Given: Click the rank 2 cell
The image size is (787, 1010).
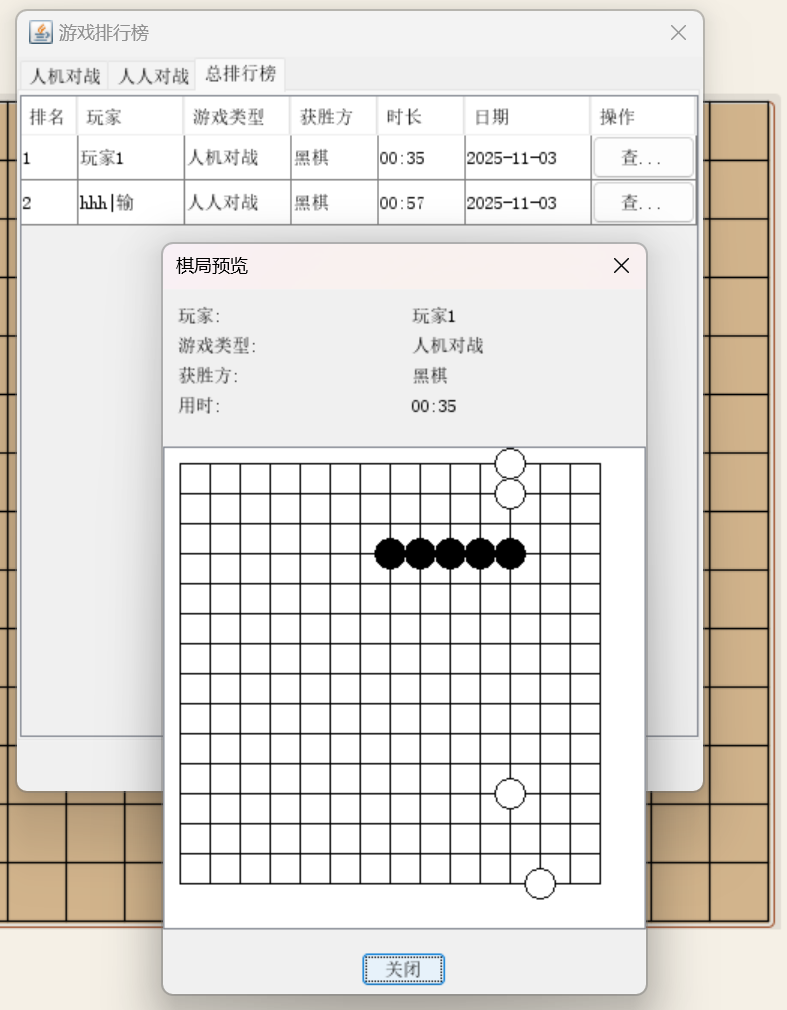Looking at the screenshot, I should coord(50,202).
